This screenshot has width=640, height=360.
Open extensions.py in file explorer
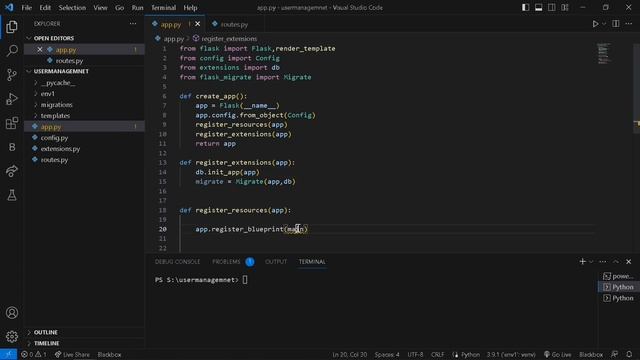pyautogui.click(x=84, y=149)
